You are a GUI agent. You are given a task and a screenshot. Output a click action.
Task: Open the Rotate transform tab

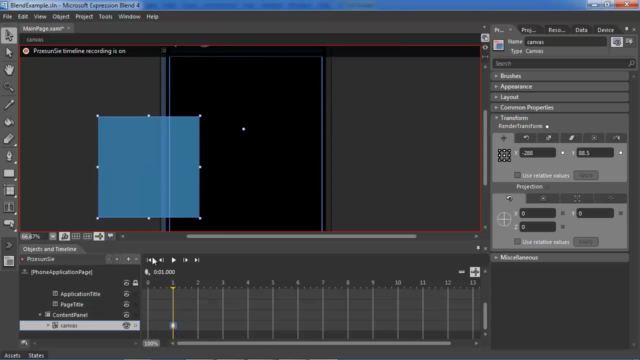pos(526,138)
